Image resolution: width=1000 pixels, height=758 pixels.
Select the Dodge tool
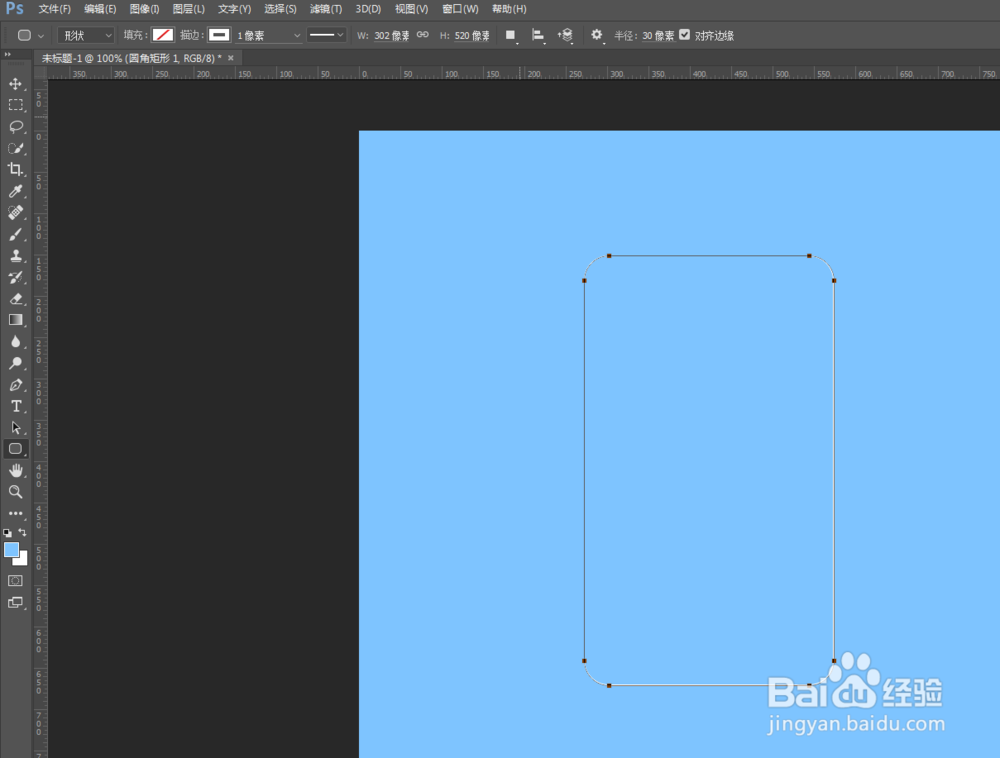point(15,363)
